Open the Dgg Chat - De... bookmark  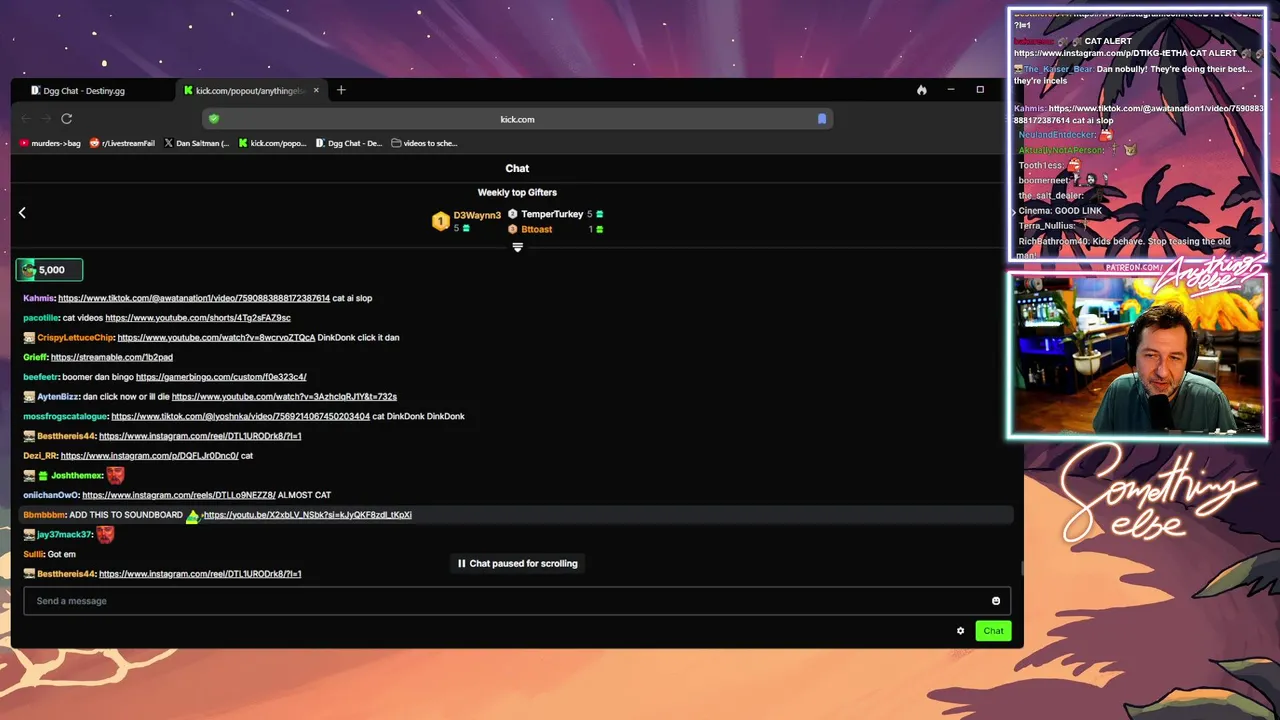[348, 143]
